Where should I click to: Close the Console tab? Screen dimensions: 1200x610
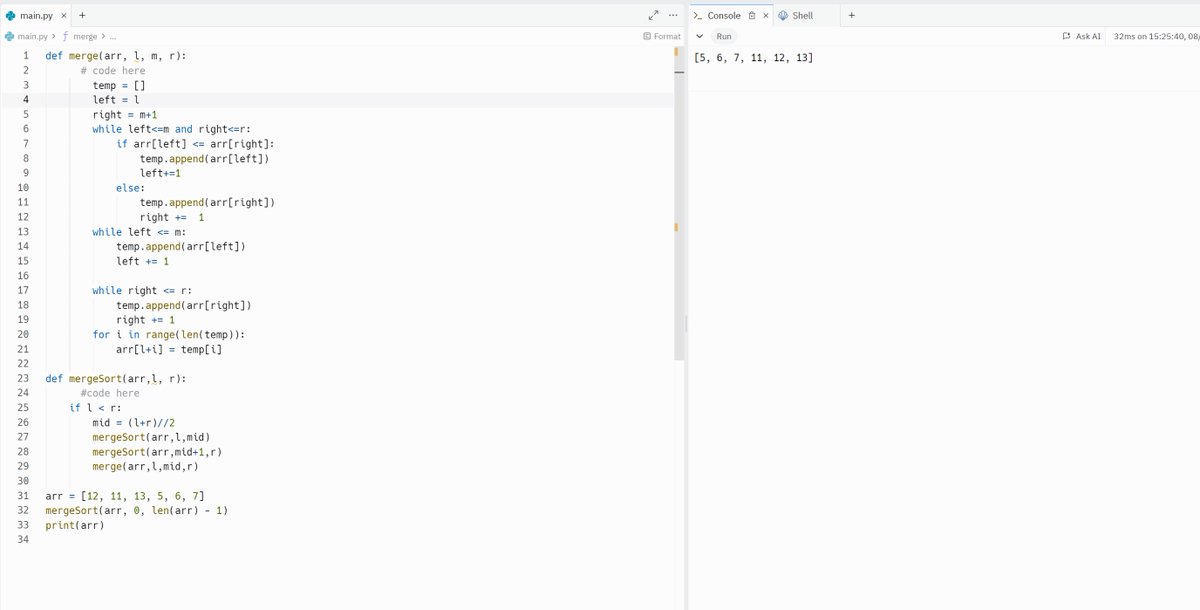[766, 15]
